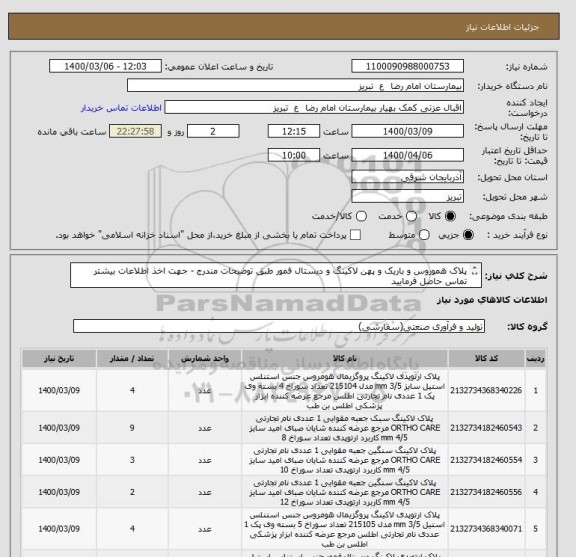Click item code 2132734182460554

tap(486, 460)
